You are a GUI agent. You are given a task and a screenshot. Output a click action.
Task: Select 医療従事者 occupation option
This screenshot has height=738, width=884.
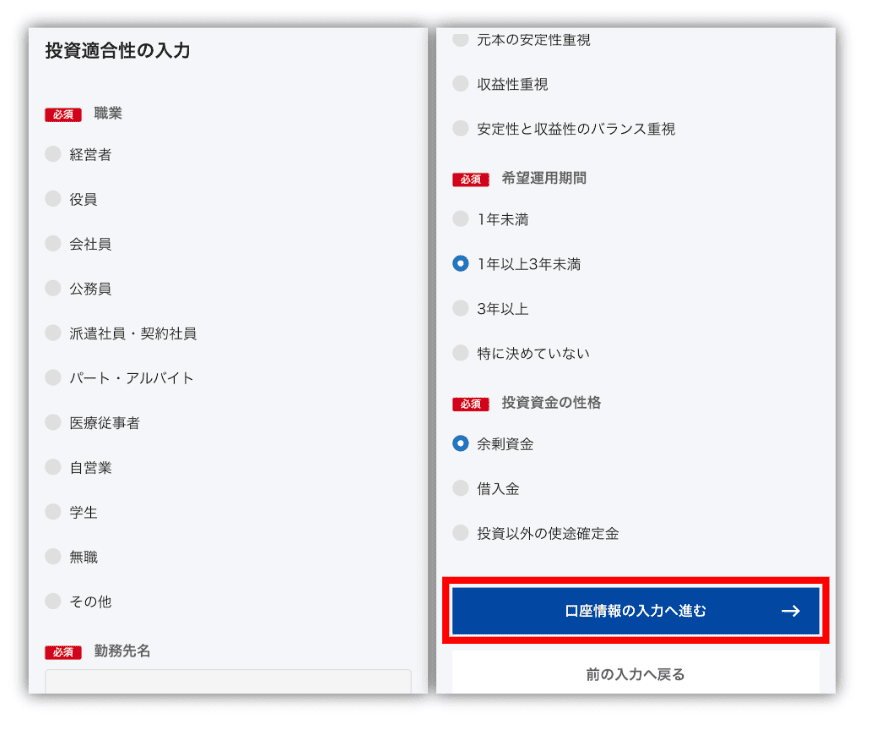(x=53, y=423)
